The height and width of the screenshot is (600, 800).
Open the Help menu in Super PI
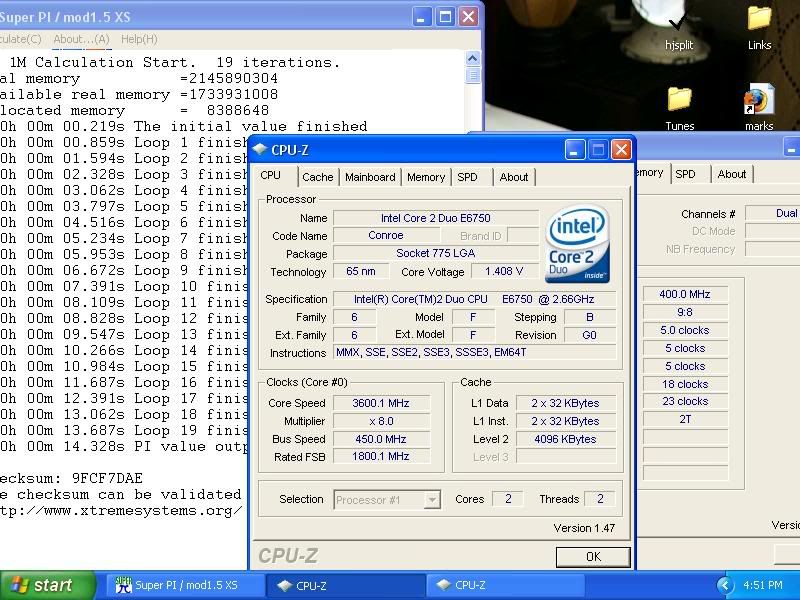(x=139, y=39)
